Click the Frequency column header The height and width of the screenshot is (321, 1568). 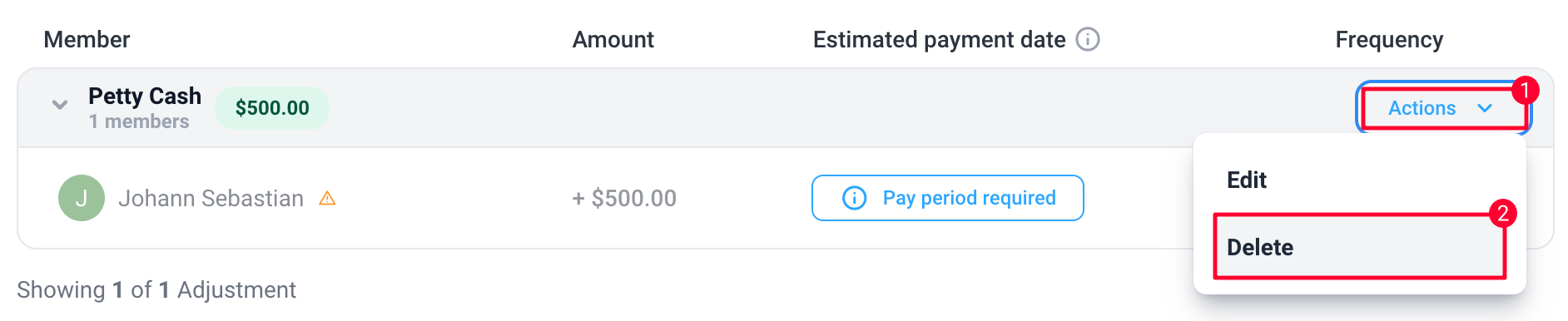1389,40
